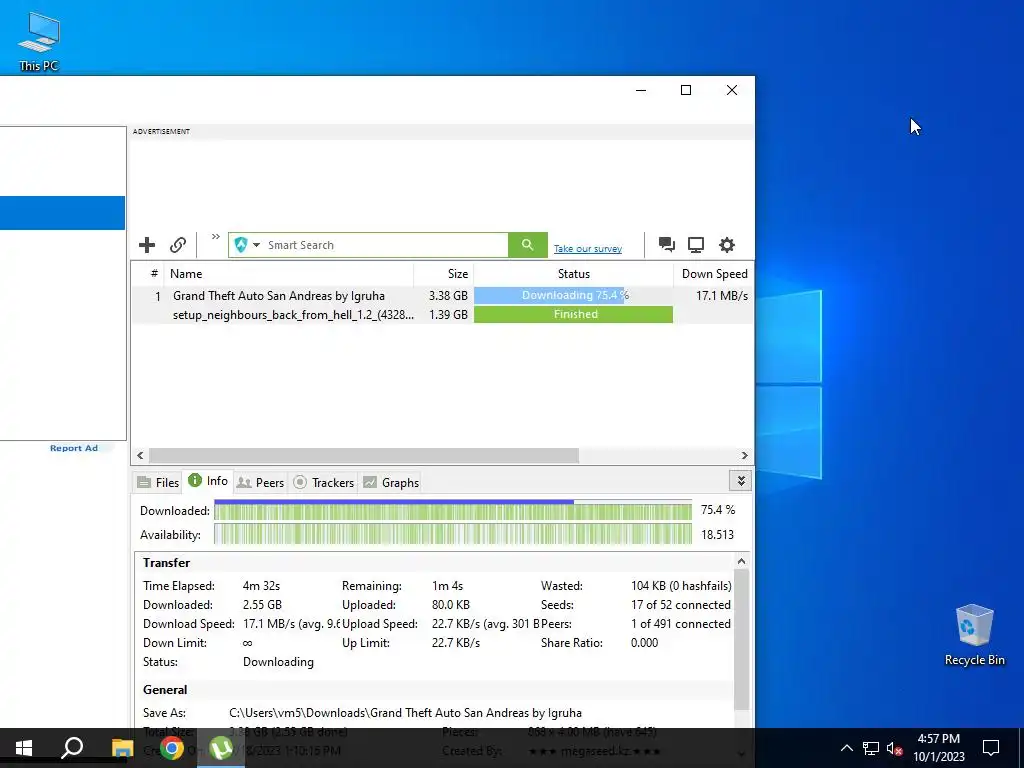This screenshot has height=768, width=1024.
Task: Open the search provider shield dropdown
Action: point(248,245)
